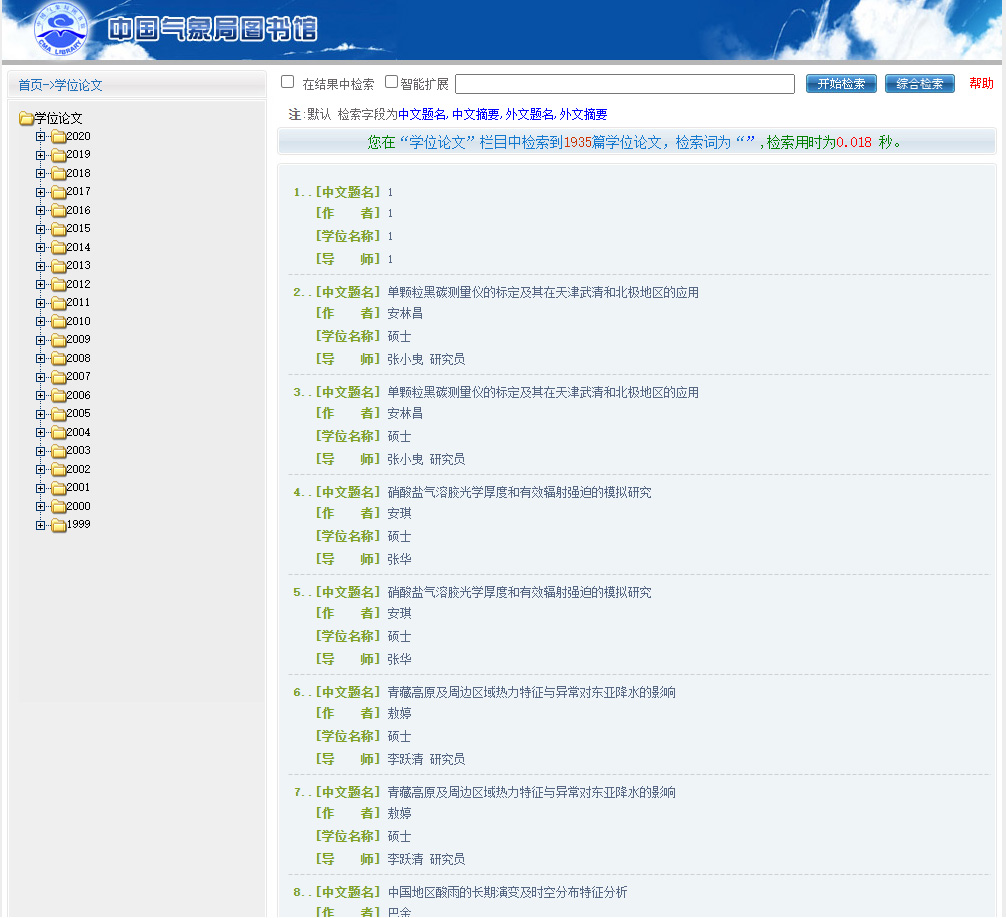Enable the 在结果中检索 checkbox
Image resolution: width=1006 pixels, height=918 pixels.
pos(288,82)
